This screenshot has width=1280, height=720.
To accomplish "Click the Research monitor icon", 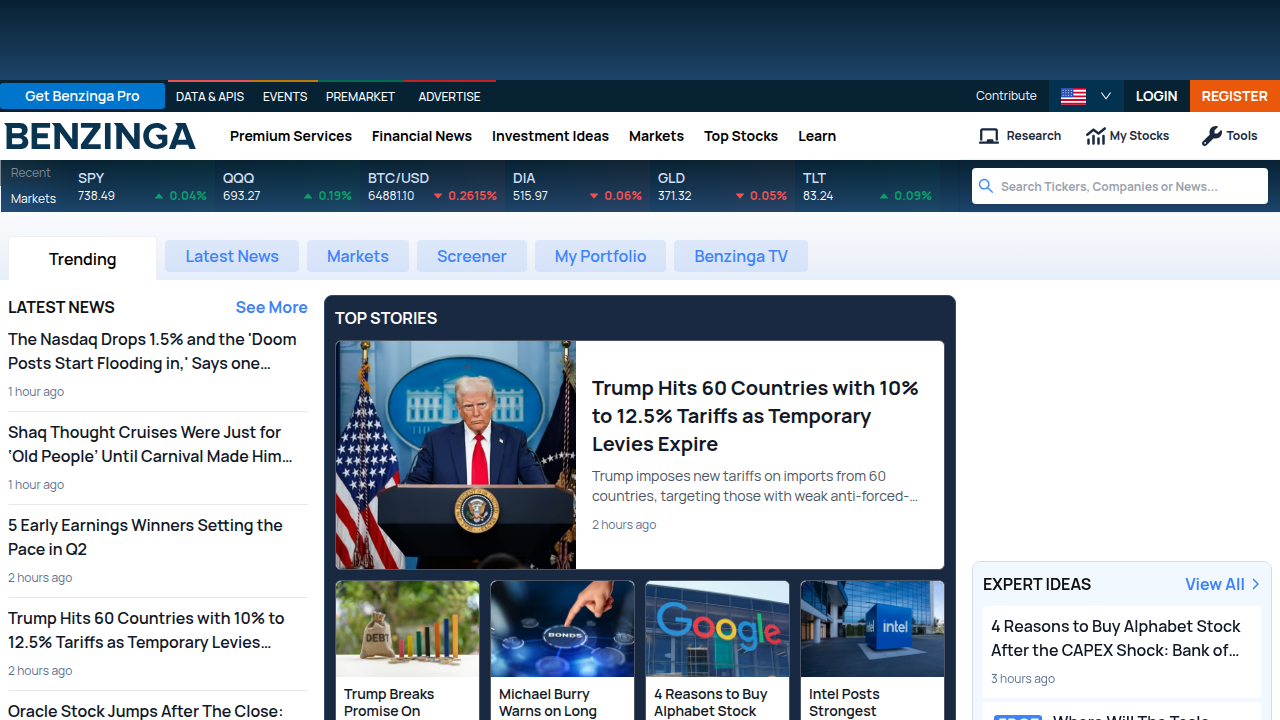I will pos(989,136).
